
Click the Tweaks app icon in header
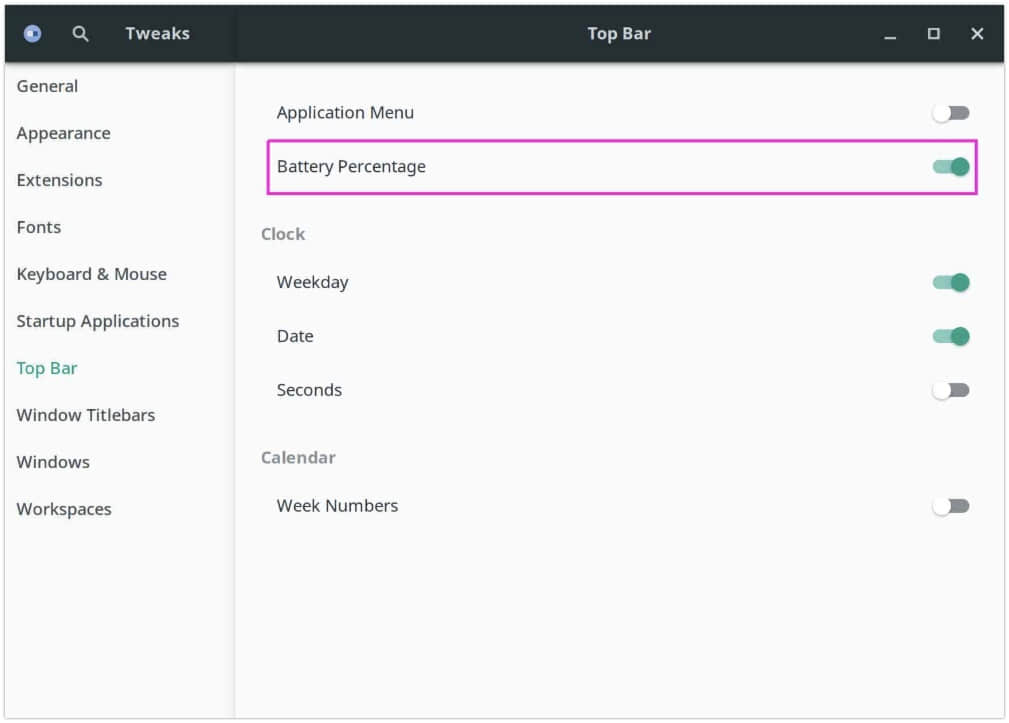pyautogui.click(x=33, y=34)
